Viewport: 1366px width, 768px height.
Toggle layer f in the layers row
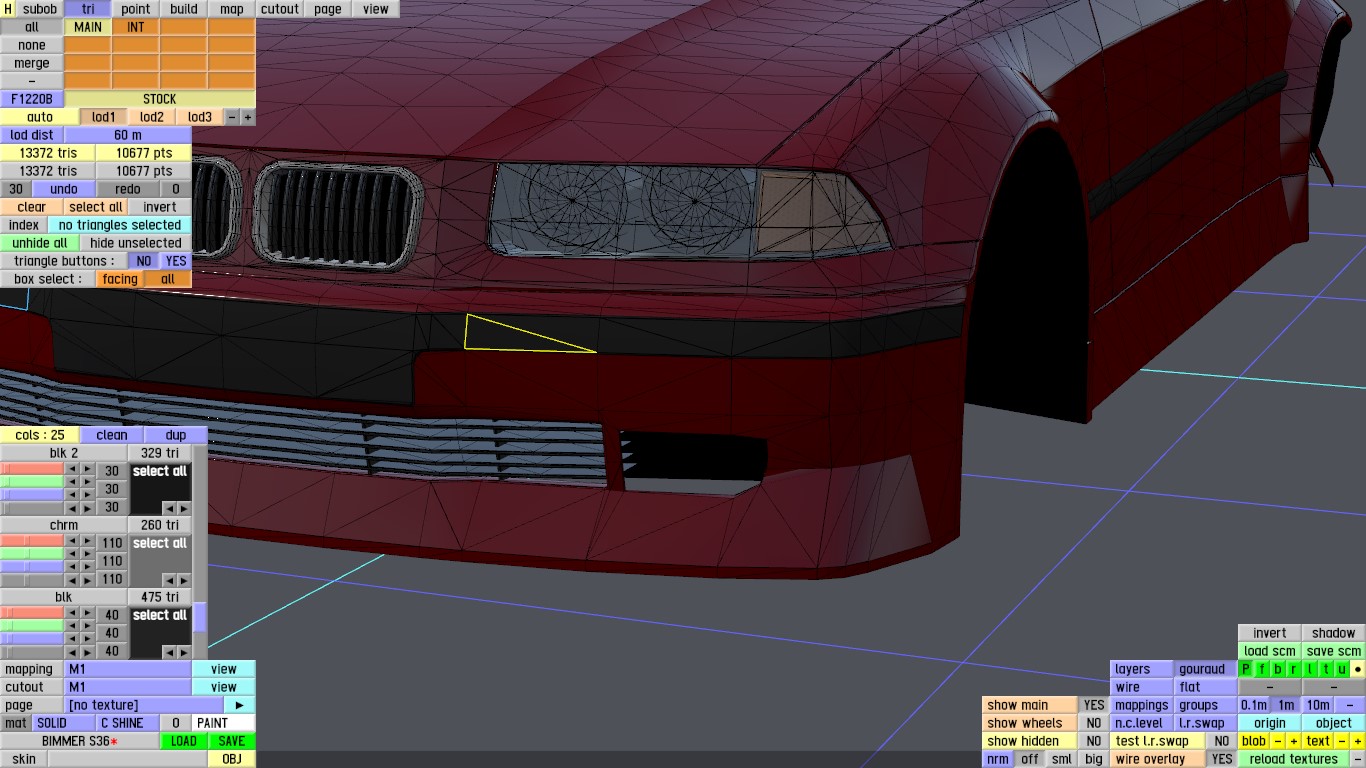point(1262,669)
